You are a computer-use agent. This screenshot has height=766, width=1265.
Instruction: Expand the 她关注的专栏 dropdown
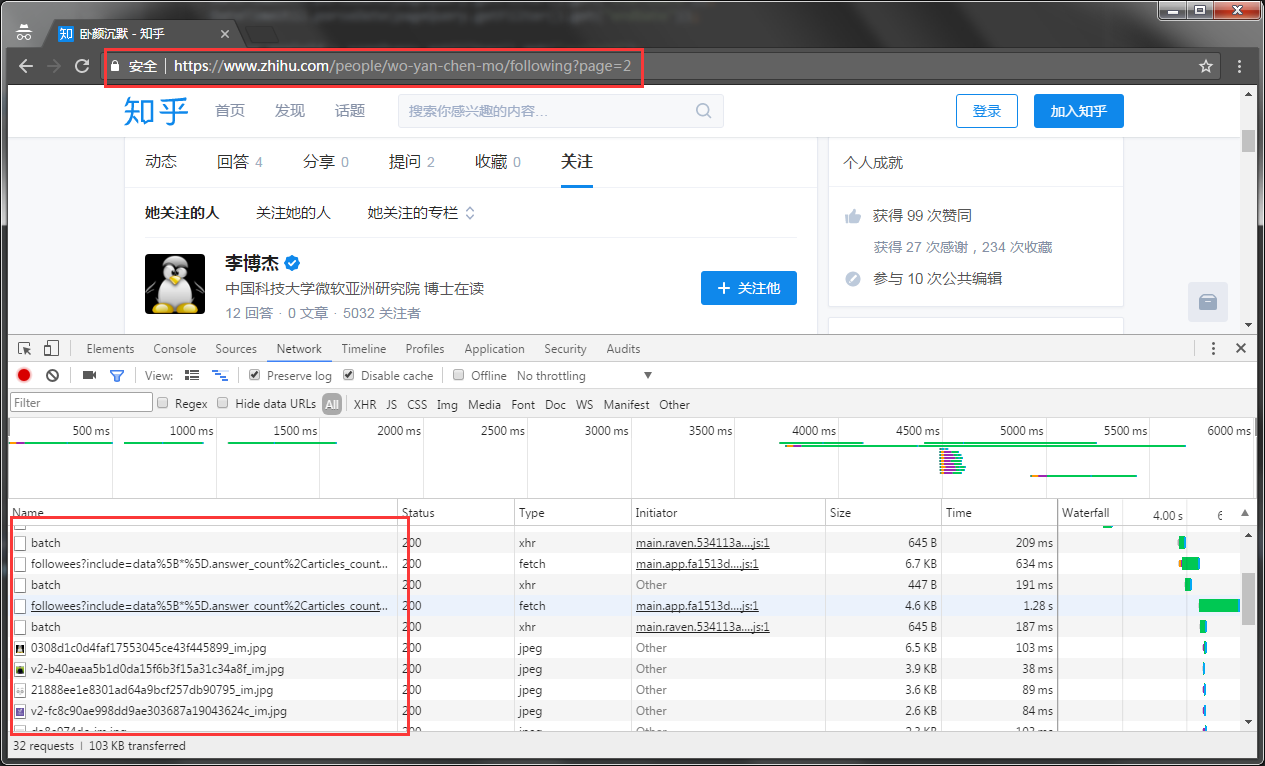click(421, 213)
